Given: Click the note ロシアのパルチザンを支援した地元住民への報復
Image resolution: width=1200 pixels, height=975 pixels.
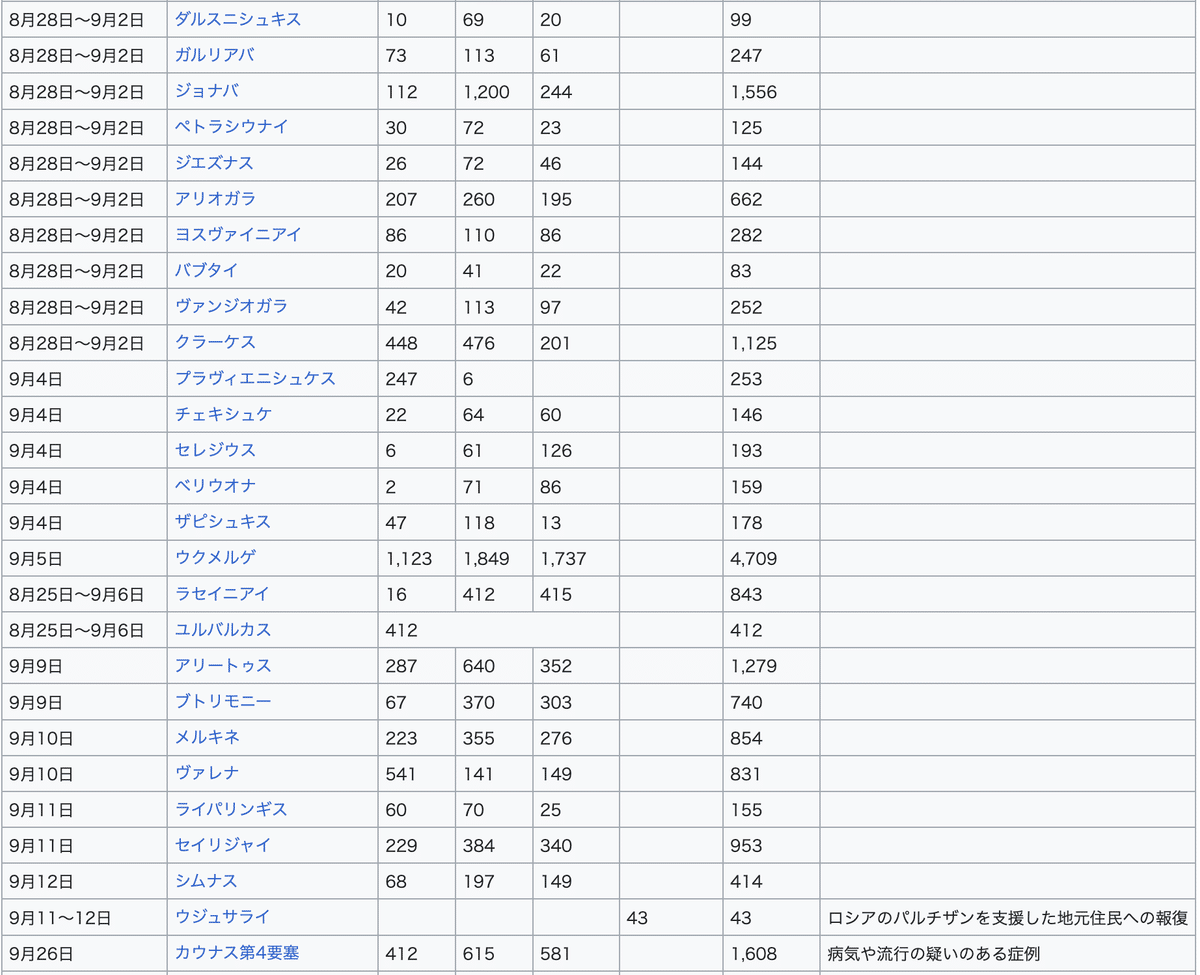Looking at the screenshot, I should (1008, 918).
